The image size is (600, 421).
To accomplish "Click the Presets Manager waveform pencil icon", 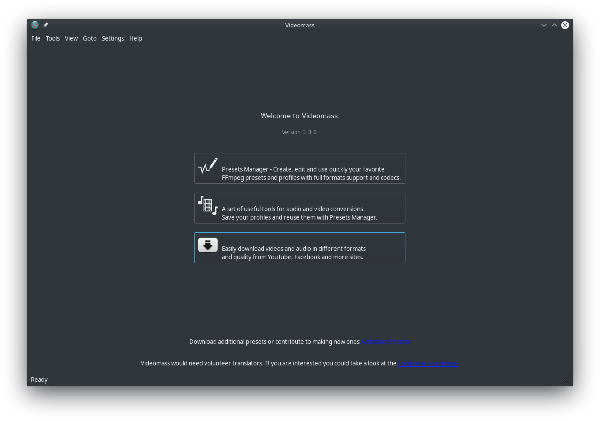I will (x=208, y=166).
